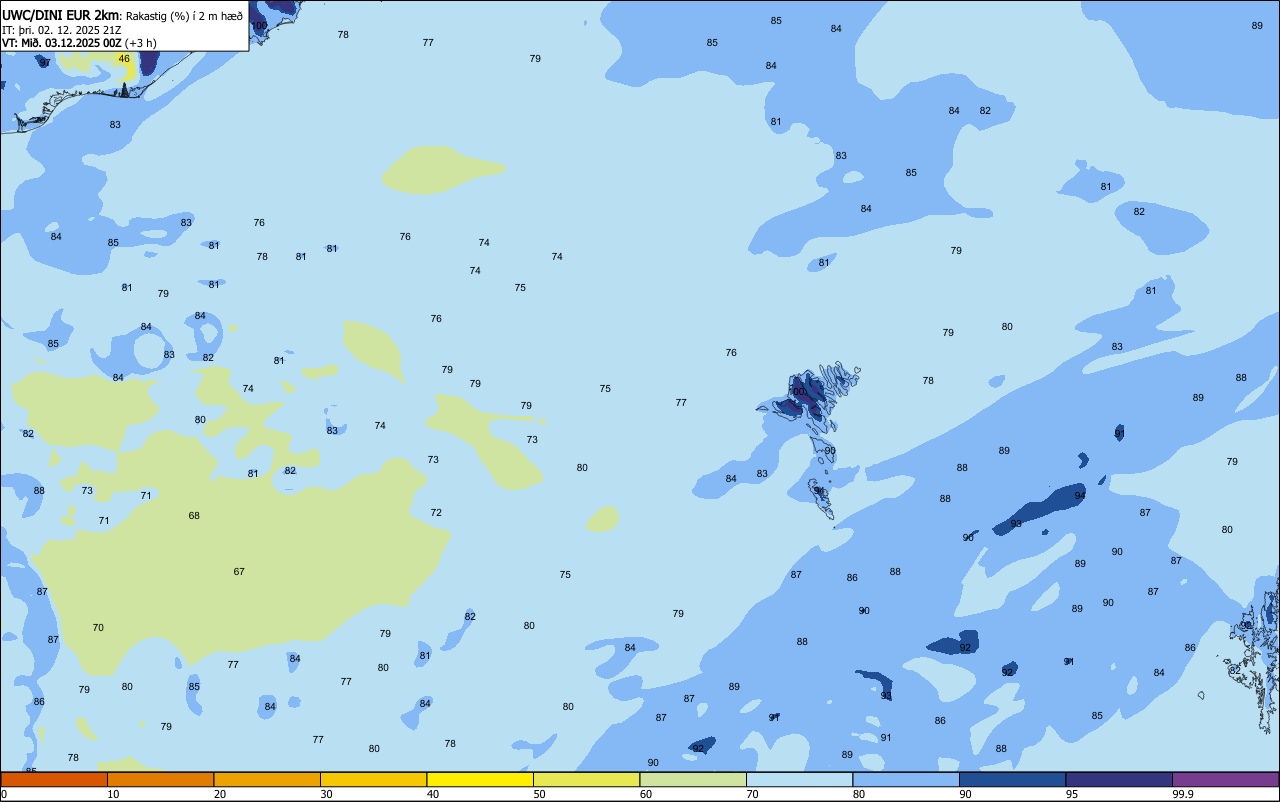Click the legend tick label '20'

point(220,794)
